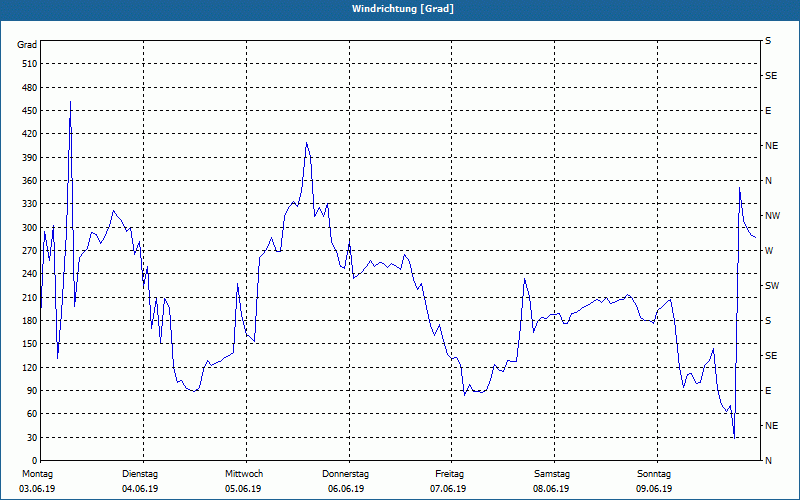
Task: Click the 330 degree axis label
Action: click(x=30, y=204)
